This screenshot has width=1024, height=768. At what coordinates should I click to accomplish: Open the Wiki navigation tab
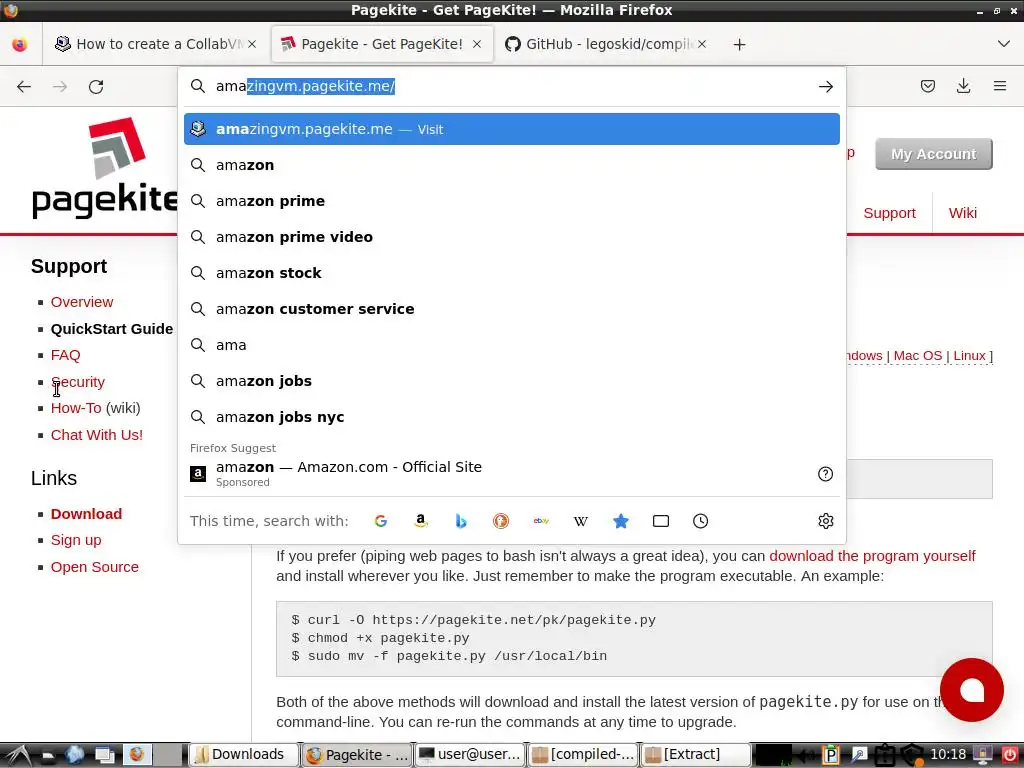pos(962,213)
